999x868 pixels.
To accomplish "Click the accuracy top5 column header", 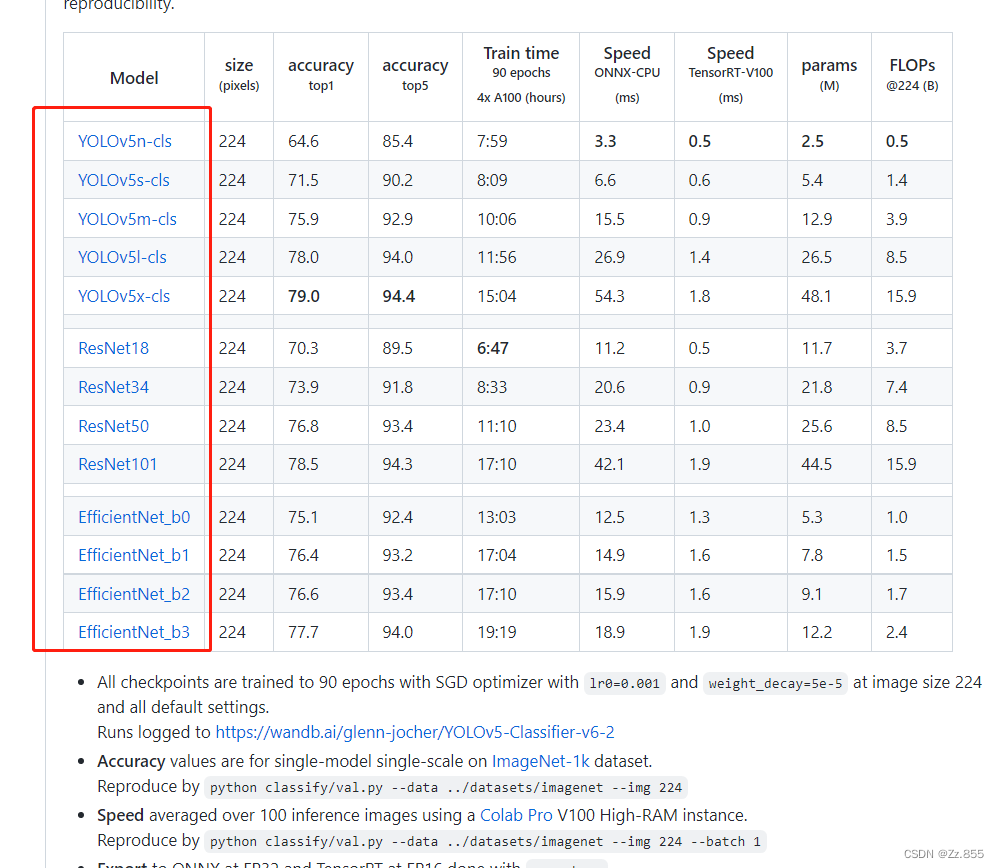I will (415, 75).
